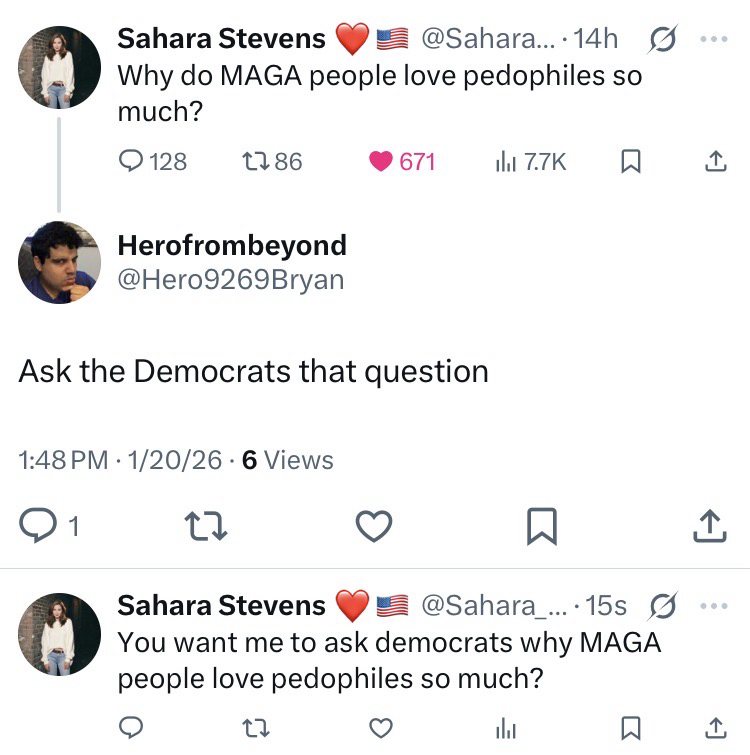750x755 pixels.
Task: Open more options on the top tweet
Action: (x=712, y=40)
